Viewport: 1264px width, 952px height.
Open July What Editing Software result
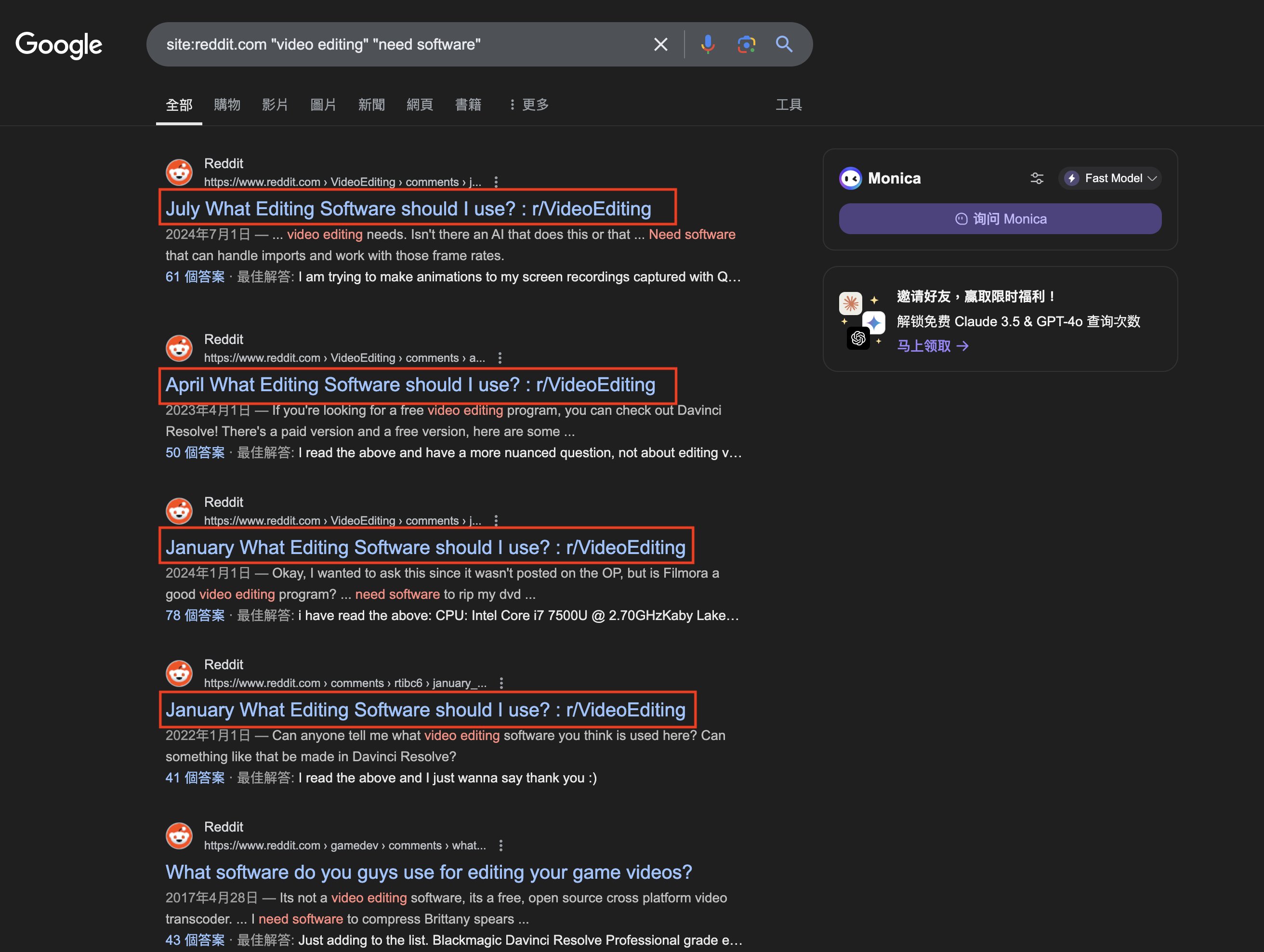click(x=408, y=209)
